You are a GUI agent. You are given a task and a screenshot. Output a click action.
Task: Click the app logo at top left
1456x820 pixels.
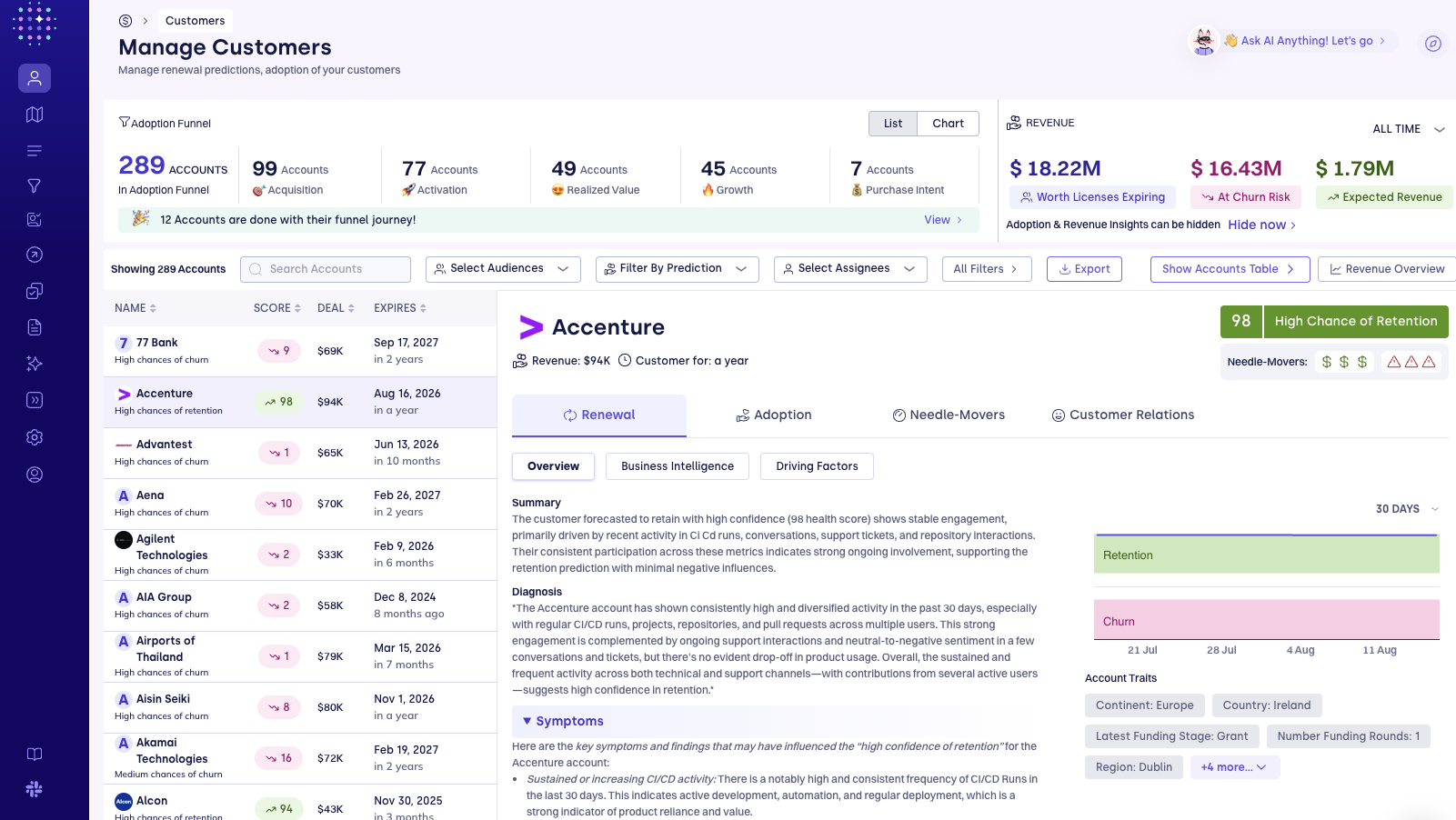tap(35, 24)
